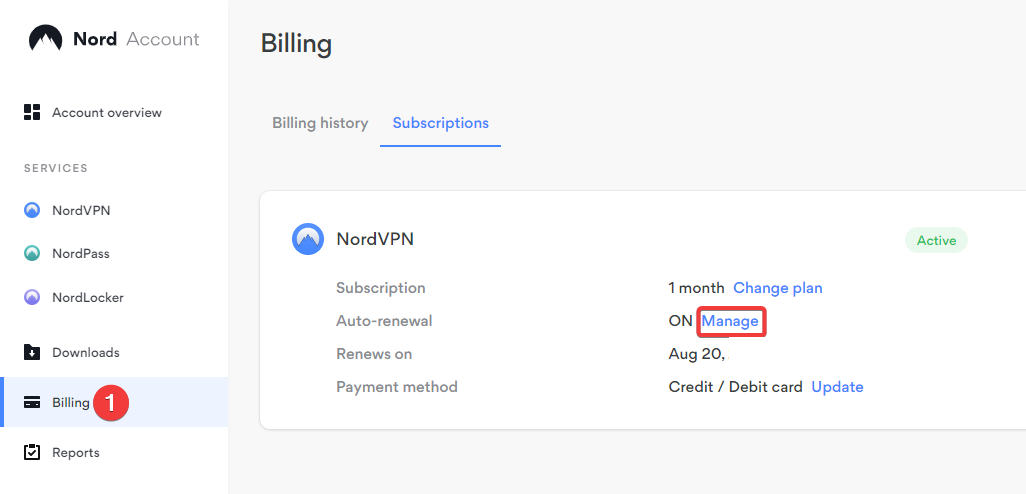Click the Account overview dashboard icon

(x=32, y=112)
